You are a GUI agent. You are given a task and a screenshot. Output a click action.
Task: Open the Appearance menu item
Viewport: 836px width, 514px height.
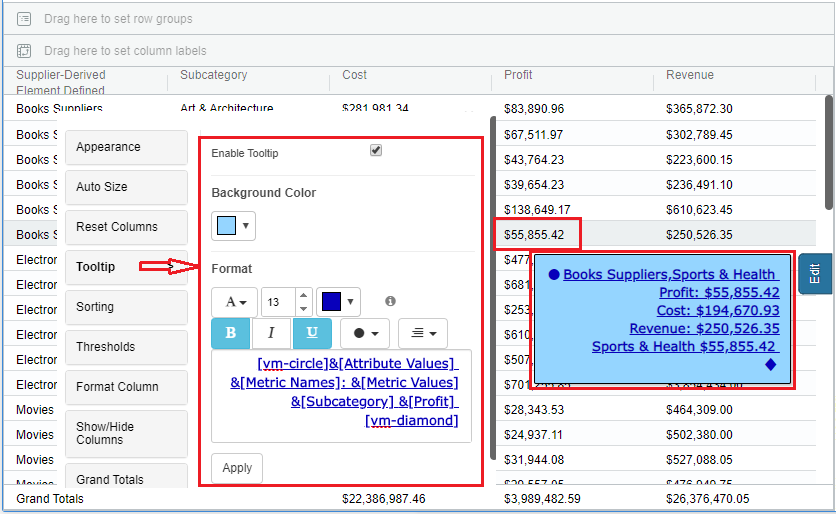pos(126,147)
